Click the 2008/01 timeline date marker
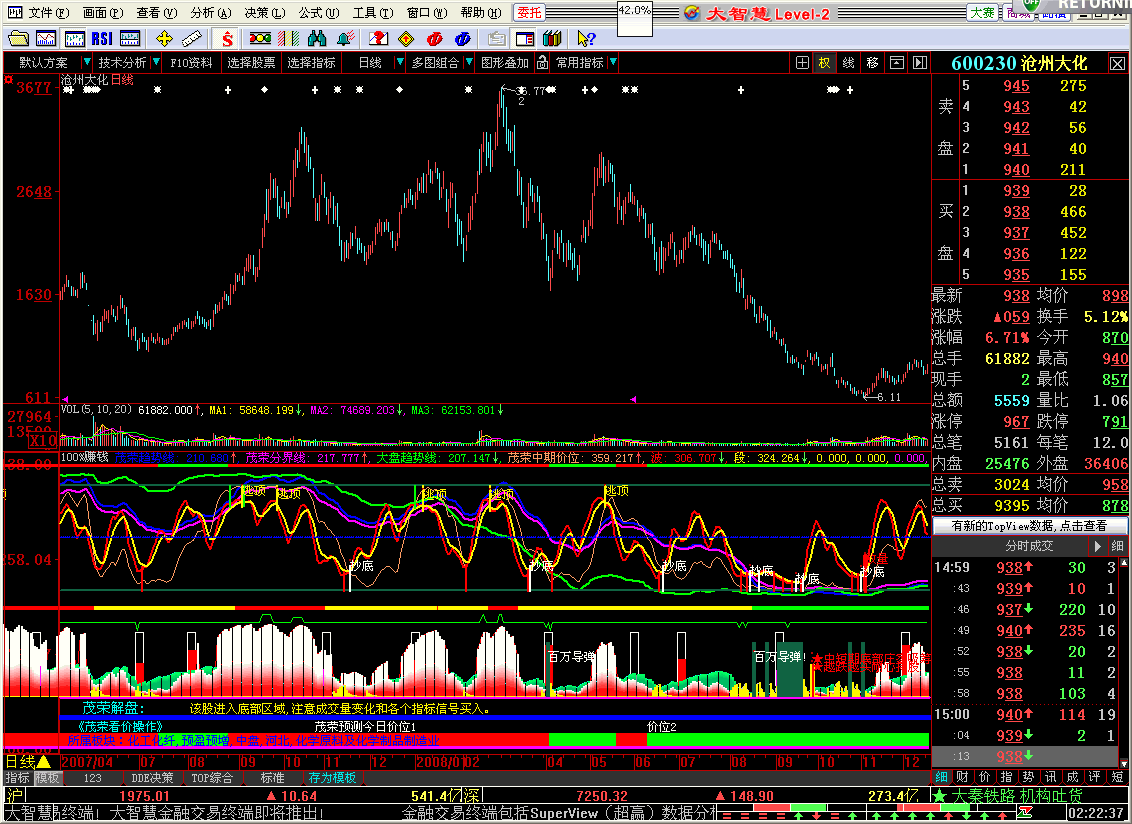Image resolution: width=1132 pixels, height=824 pixels. click(x=439, y=762)
